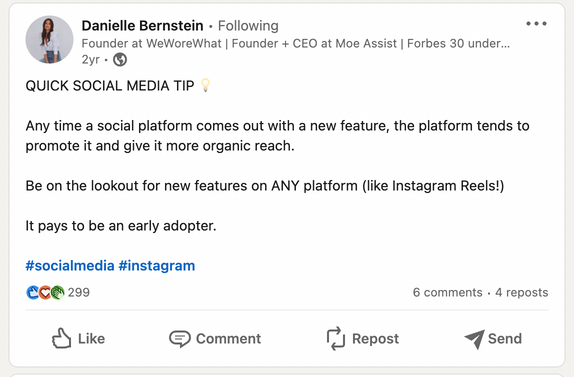Image resolution: width=574 pixels, height=377 pixels.
Task: Open the #instagram hashtag link
Action: coord(157,266)
